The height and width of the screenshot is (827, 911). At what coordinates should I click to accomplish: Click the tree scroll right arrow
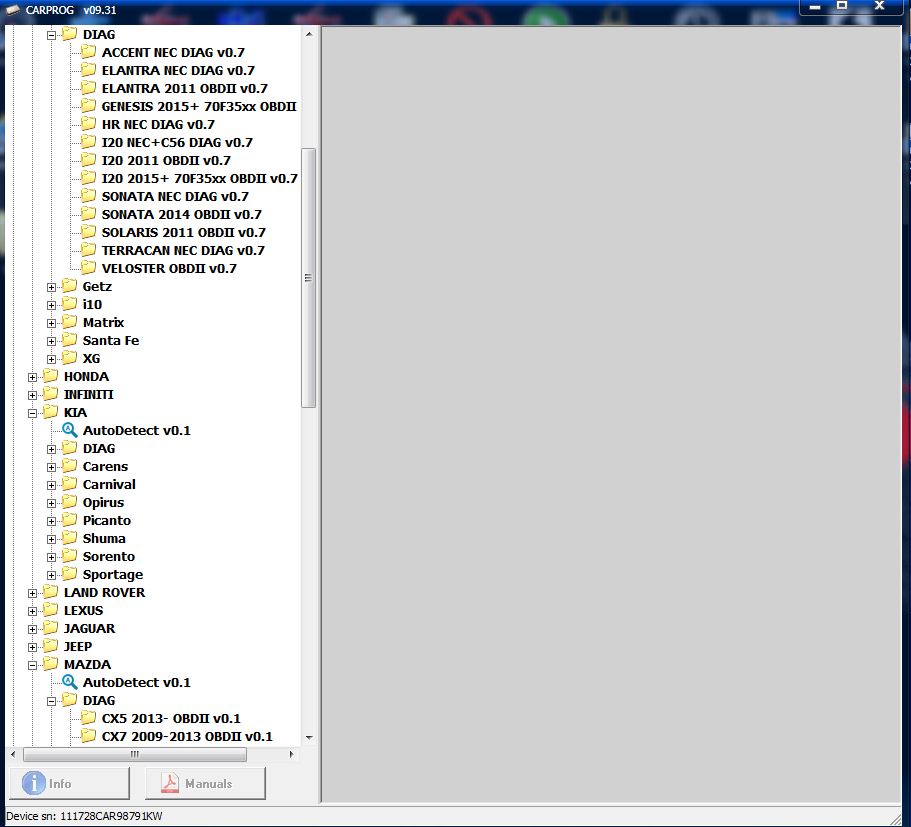[x=292, y=754]
